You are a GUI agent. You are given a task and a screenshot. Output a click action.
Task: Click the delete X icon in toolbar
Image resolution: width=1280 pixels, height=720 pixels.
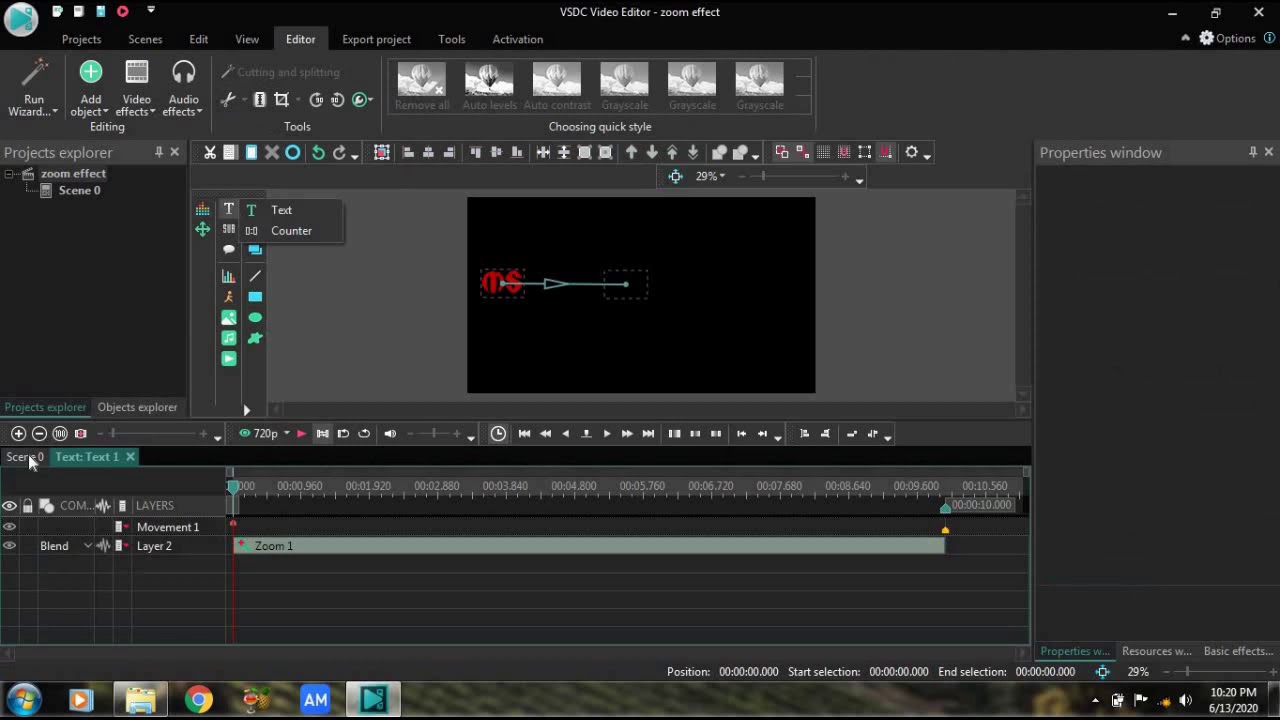[272, 152]
